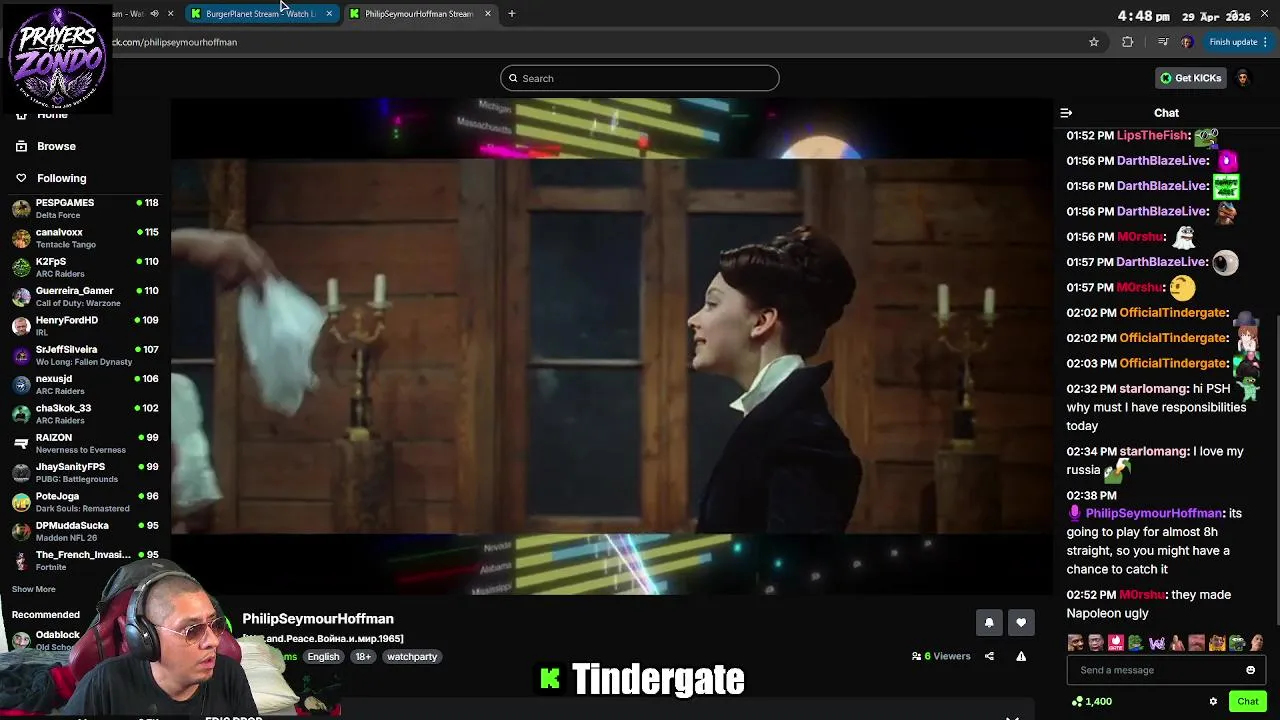This screenshot has width=1280, height=720.
Task: Open chat settings with the gear icon
Action: [1213, 701]
